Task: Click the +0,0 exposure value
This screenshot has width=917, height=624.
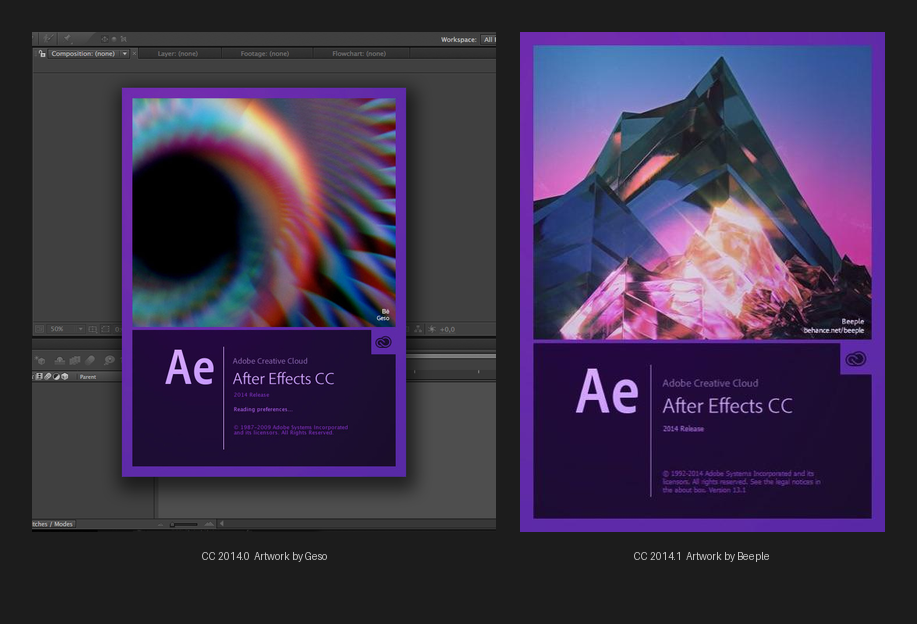Action: (x=447, y=329)
